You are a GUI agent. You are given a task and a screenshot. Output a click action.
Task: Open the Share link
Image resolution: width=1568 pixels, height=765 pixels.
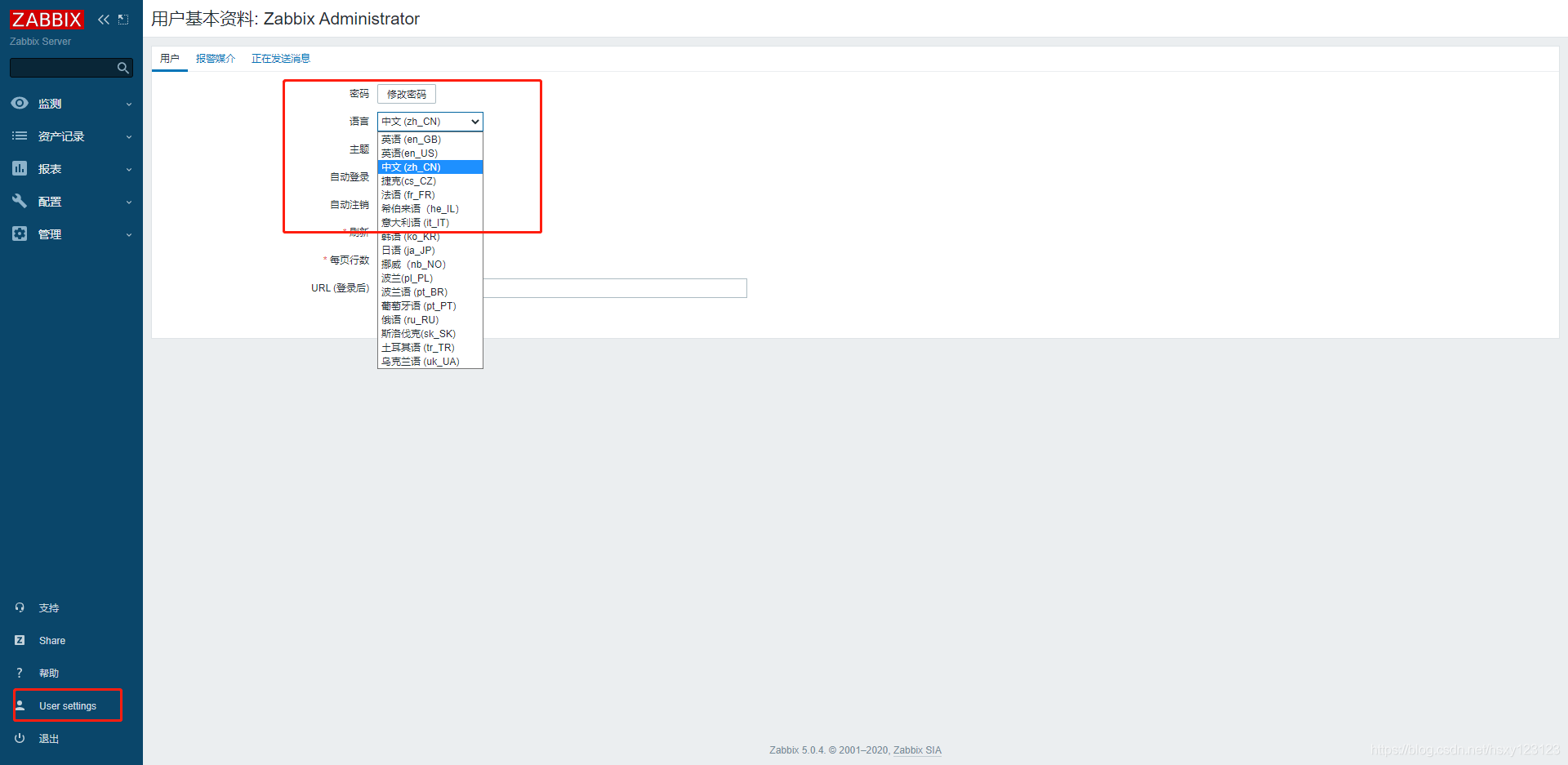(x=52, y=641)
